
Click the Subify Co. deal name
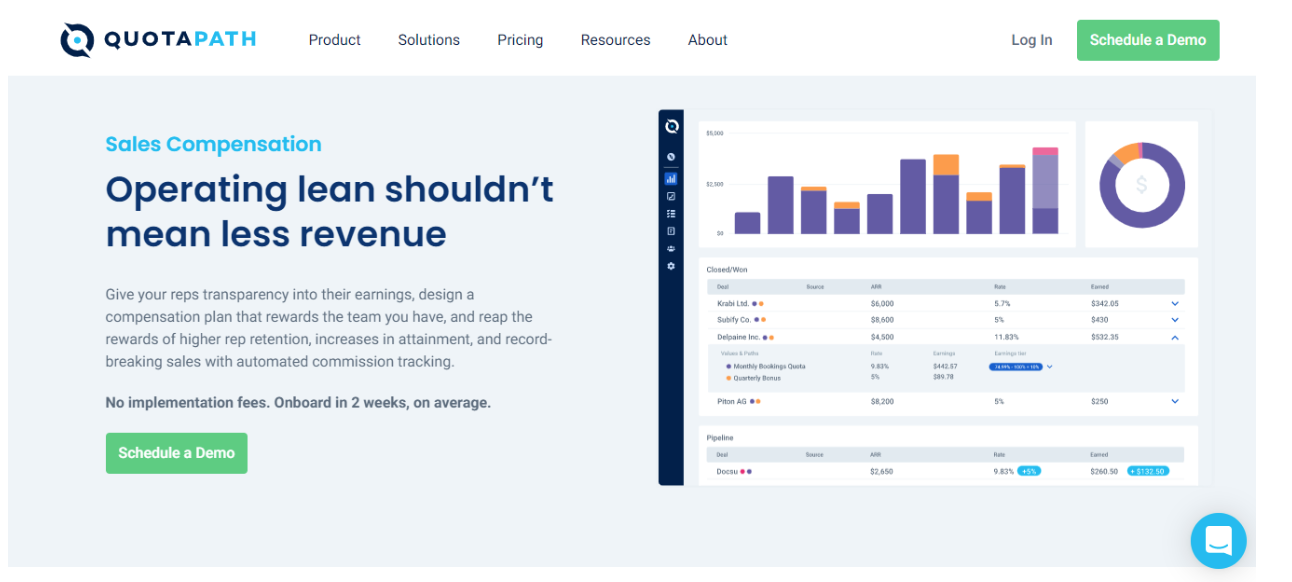tap(734, 320)
